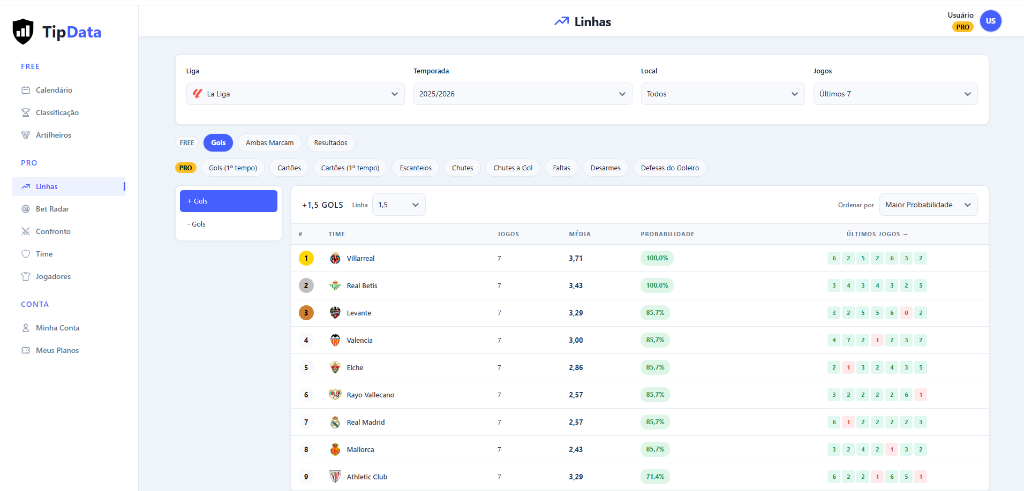The width and height of the screenshot is (1024, 491).
Task: Open Calendário in the sidebar
Action: [69, 90]
